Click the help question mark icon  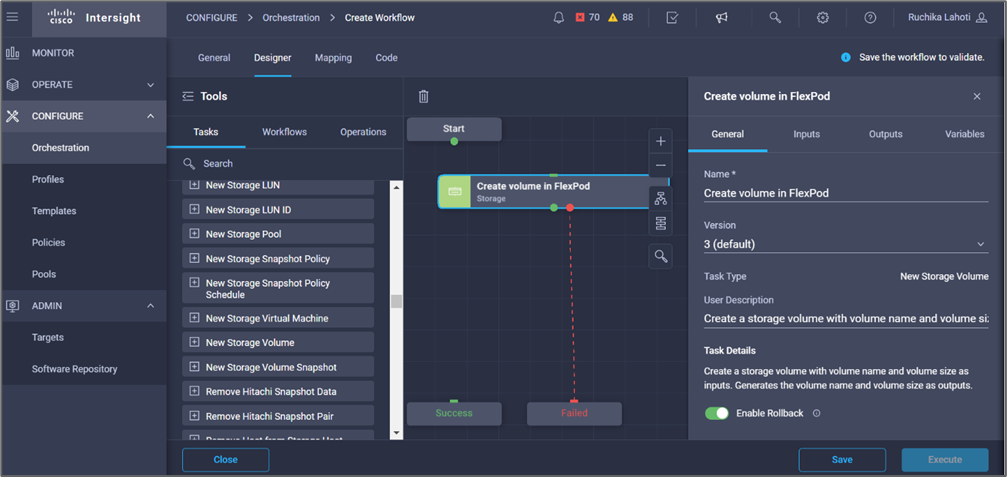[x=870, y=18]
